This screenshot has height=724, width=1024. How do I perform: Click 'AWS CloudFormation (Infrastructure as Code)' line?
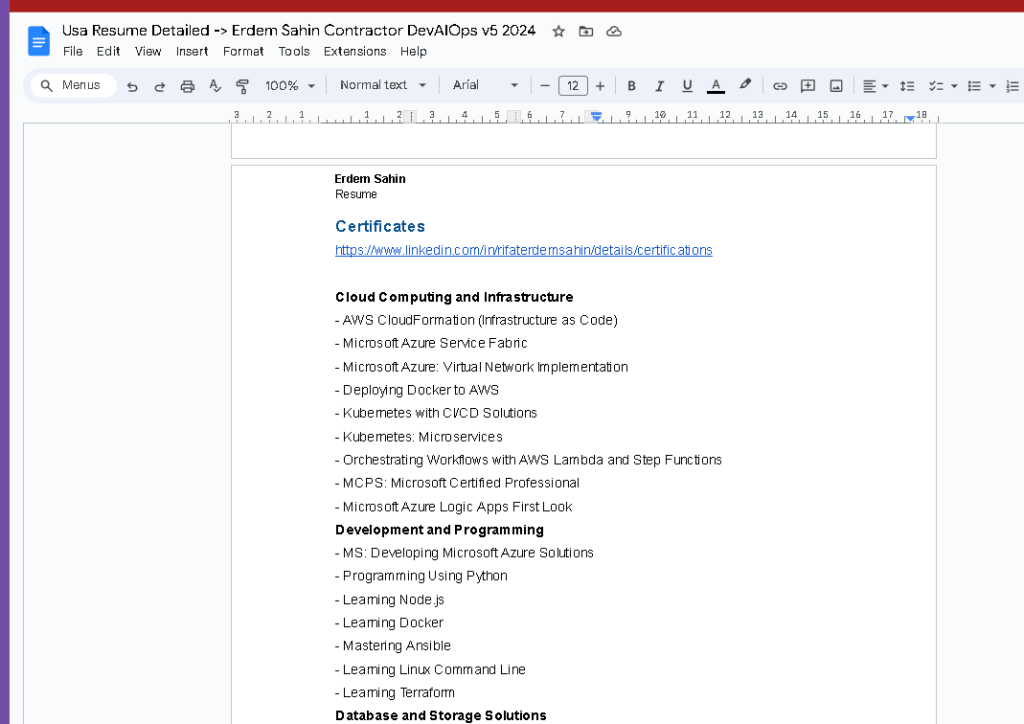pyautogui.click(x=476, y=320)
